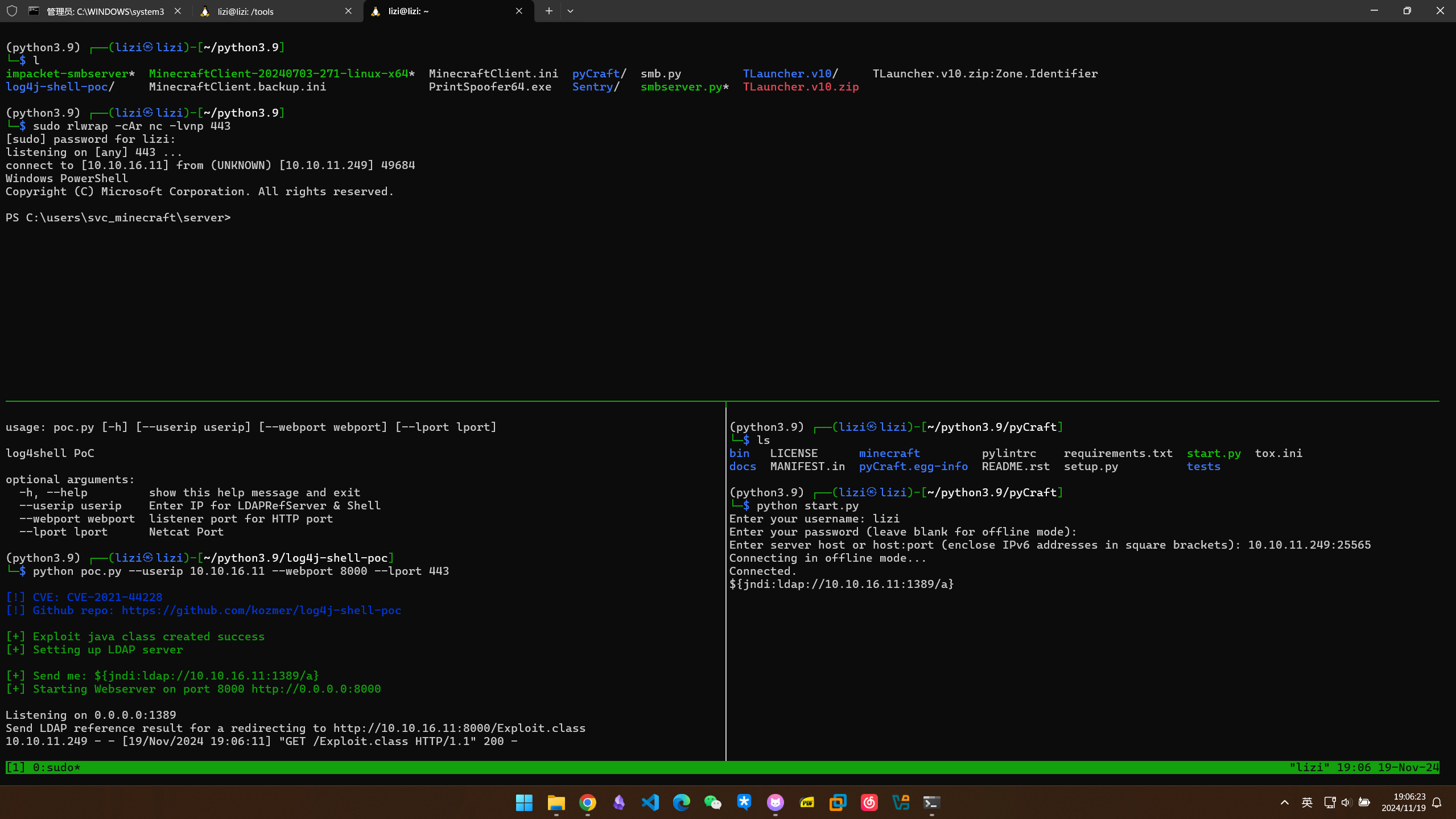1456x819 pixels.
Task: Open File Explorer from taskbar
Action: click(x=556, y=802)
